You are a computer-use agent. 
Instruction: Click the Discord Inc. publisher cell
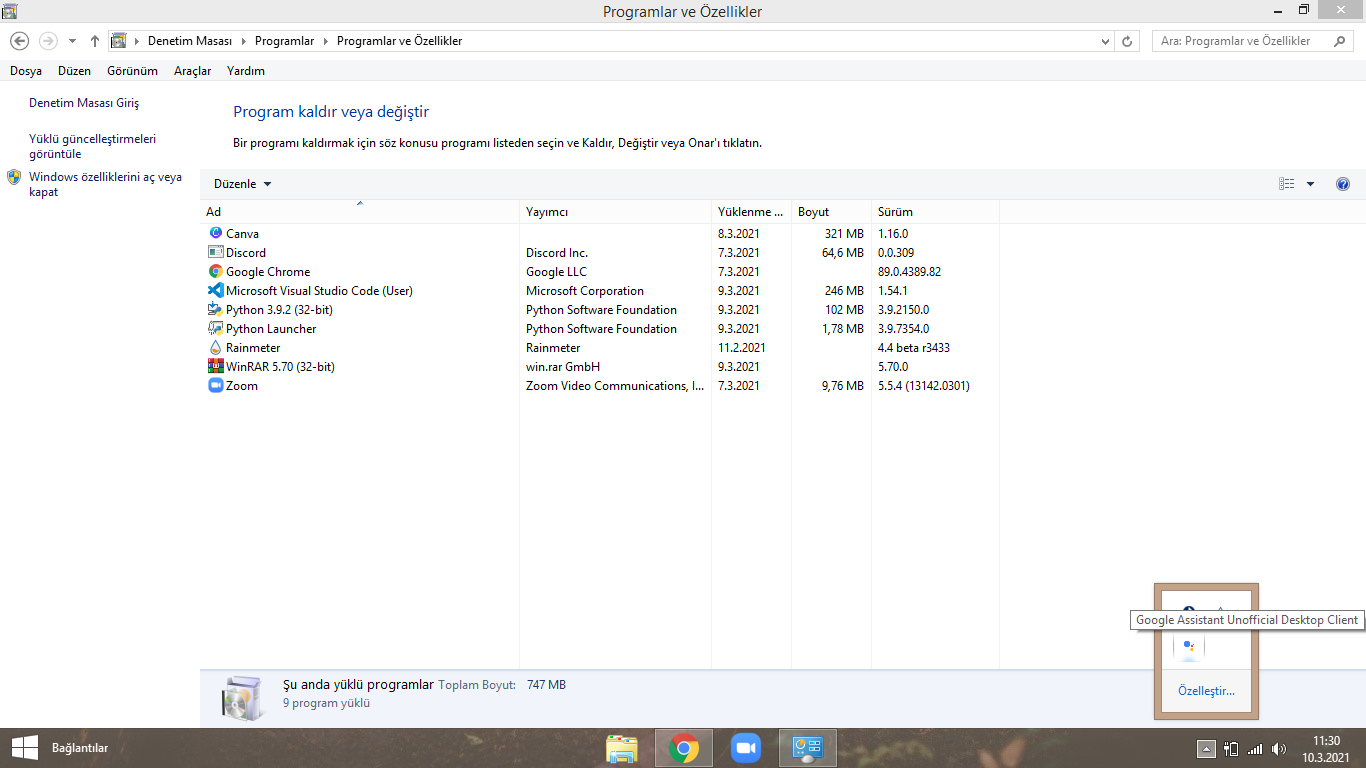click(557, 253)
